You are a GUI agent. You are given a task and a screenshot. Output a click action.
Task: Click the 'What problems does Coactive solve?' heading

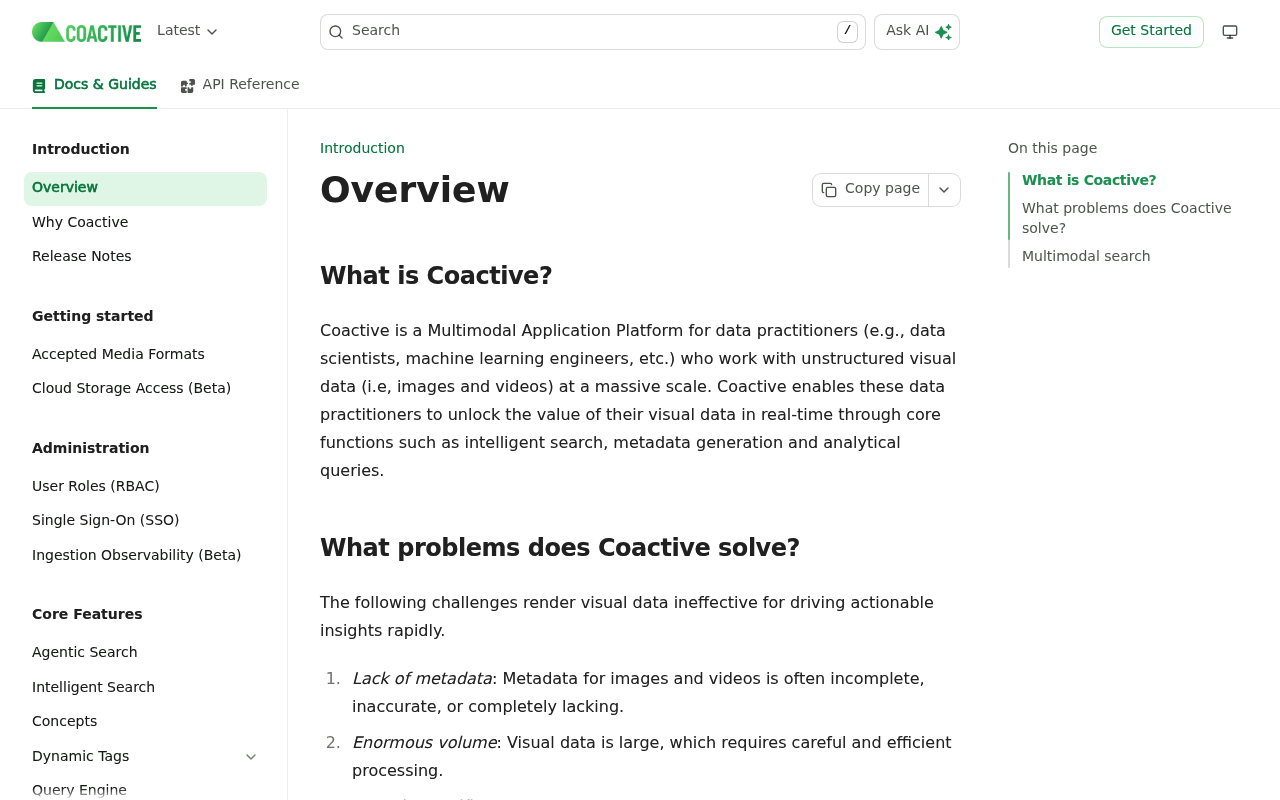[x=560, y=548]
